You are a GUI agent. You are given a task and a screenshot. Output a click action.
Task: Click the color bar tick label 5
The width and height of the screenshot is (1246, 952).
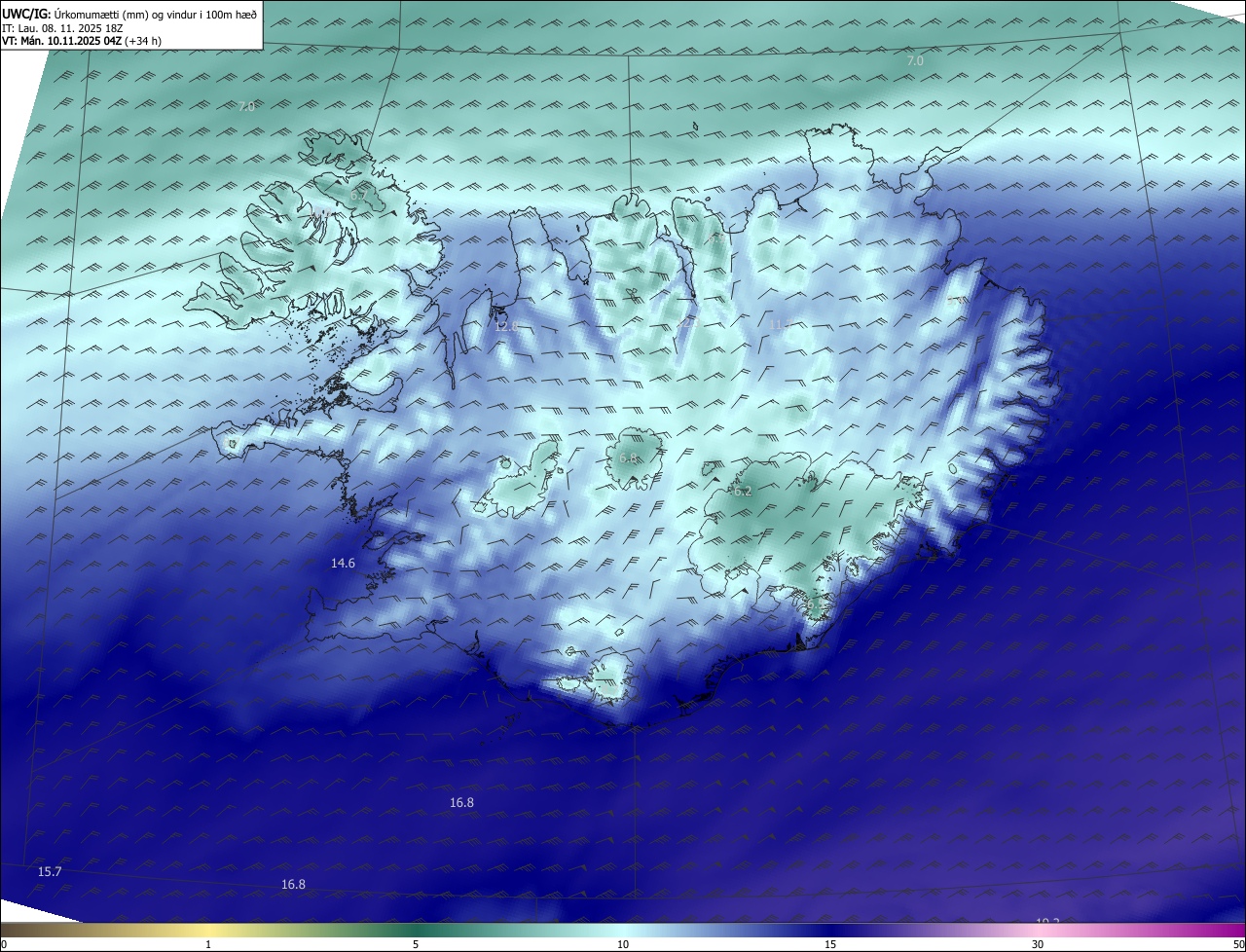pos(416,944)
